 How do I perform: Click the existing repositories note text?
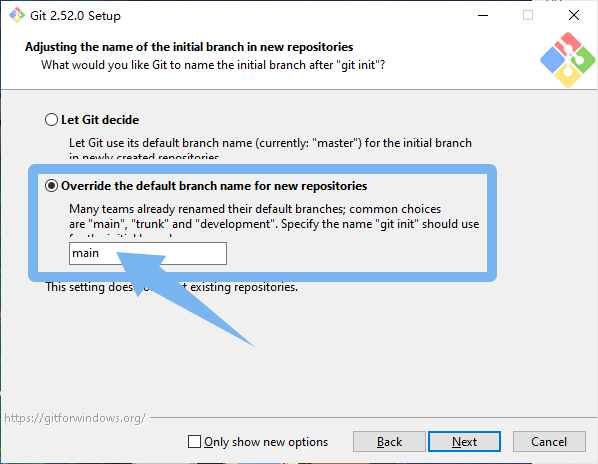[x=172, y=287]
